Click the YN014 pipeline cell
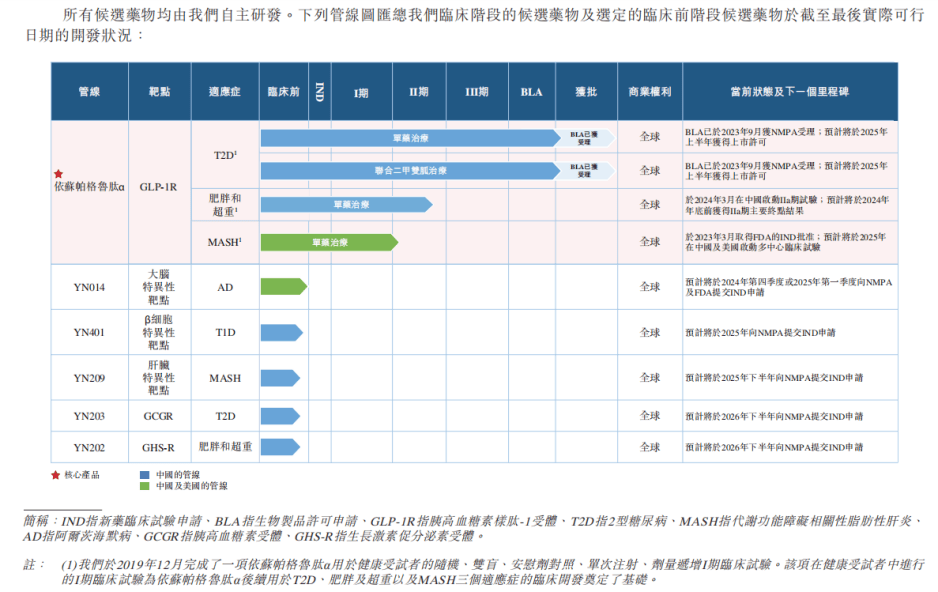The width and height of the screenshot is (938, 592). [x=89, y=287]
